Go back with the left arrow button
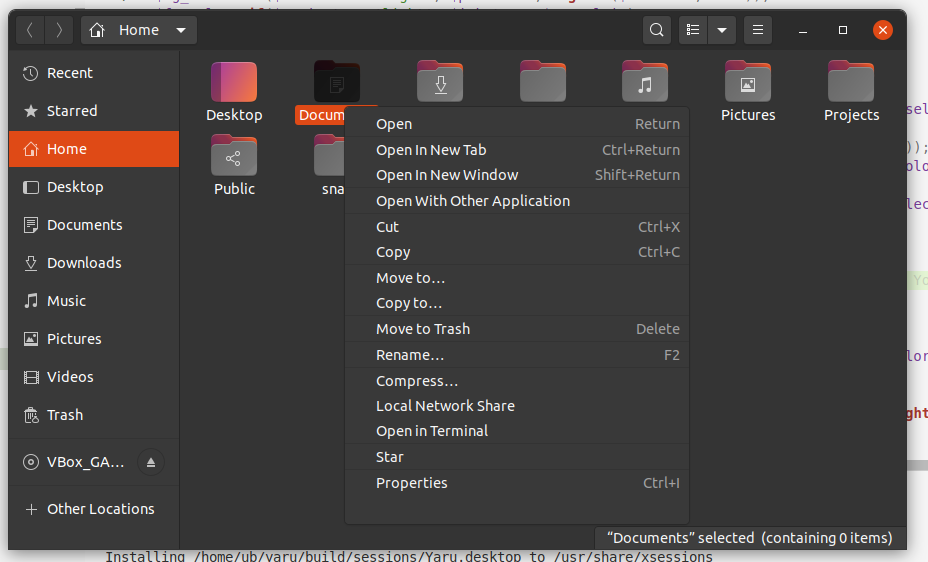Viewport: 928px width, 562px height. click(x=30, y=30)
